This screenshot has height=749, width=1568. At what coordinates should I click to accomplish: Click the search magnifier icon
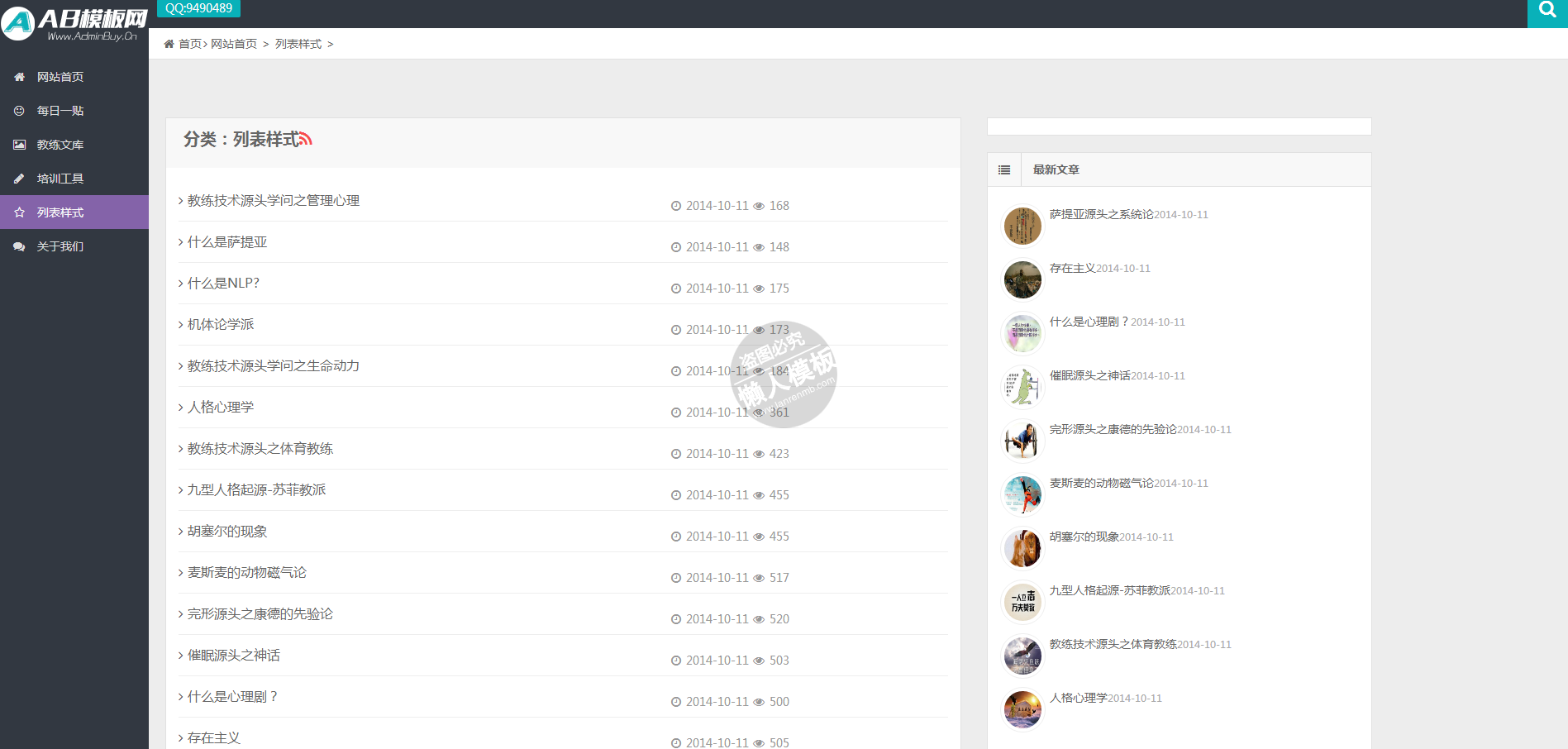[x=1547, y=12]
